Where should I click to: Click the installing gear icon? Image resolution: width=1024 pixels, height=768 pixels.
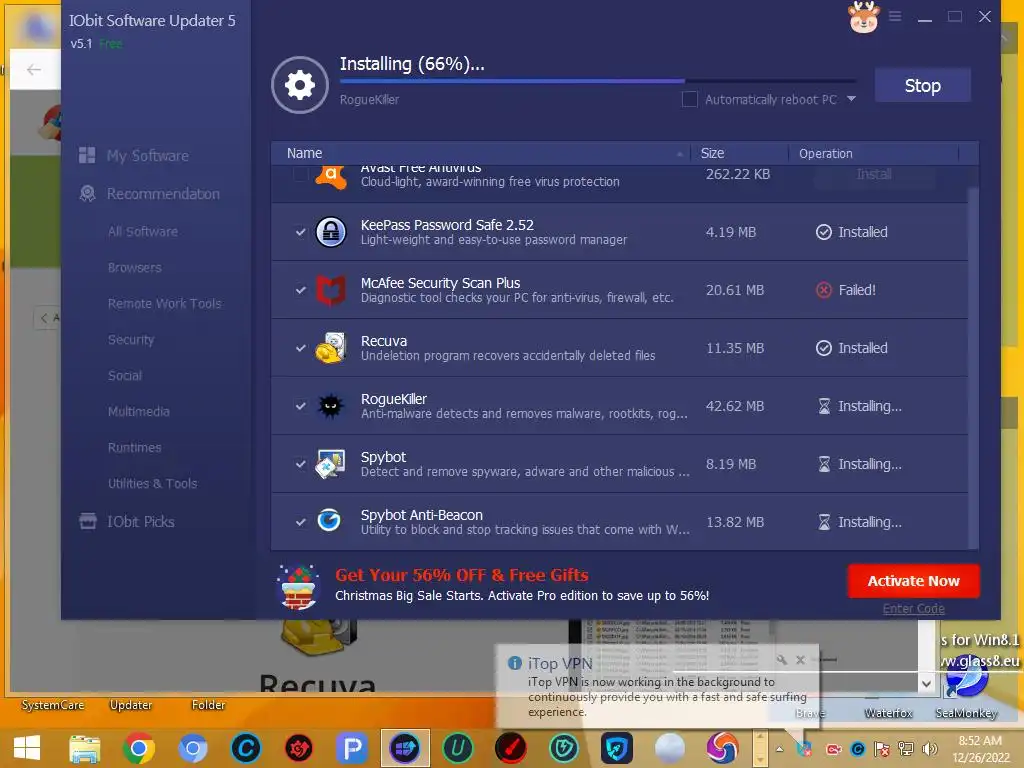point(300,85)
